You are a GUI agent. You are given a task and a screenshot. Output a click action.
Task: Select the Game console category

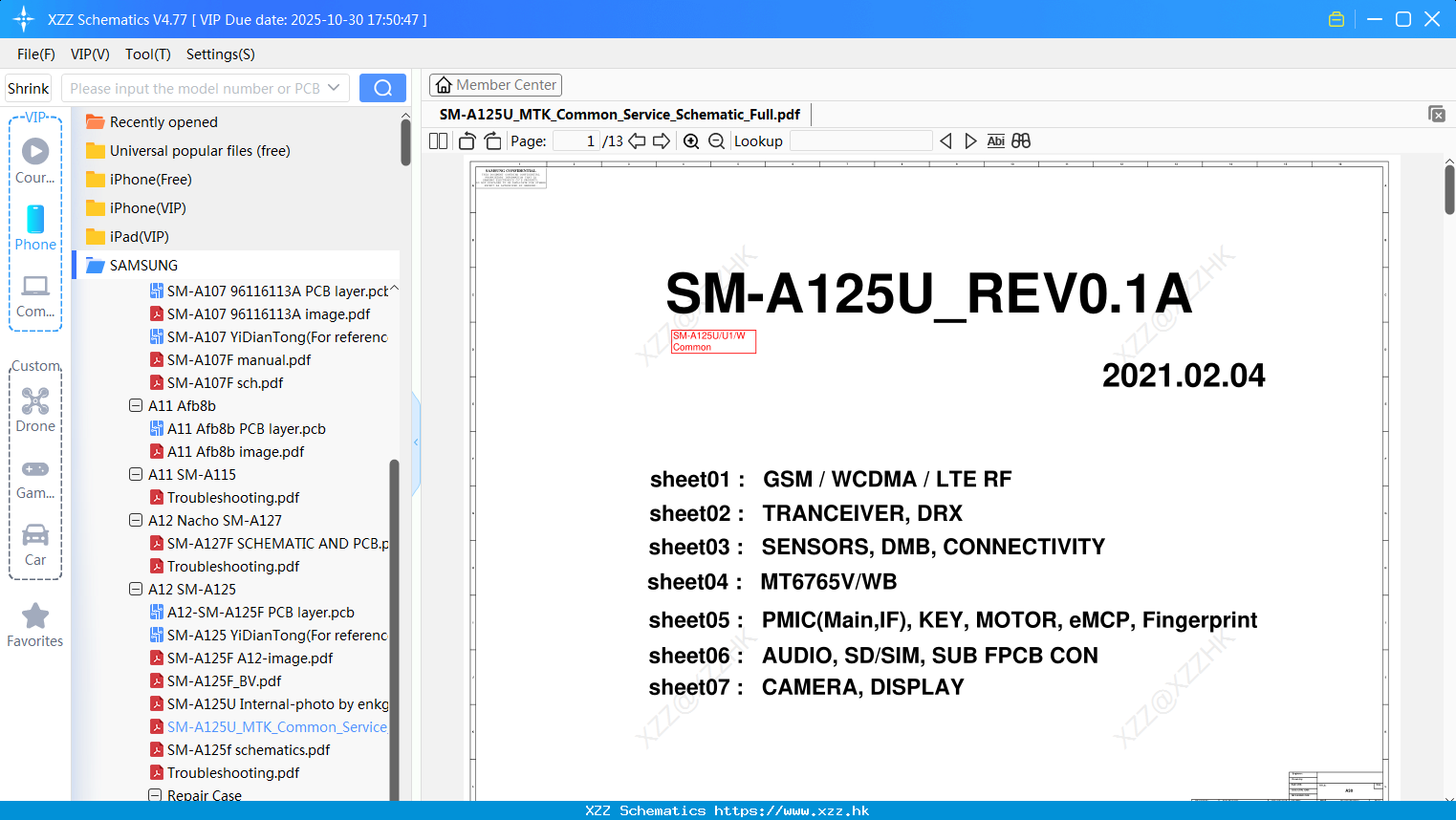tap(35, 479)
